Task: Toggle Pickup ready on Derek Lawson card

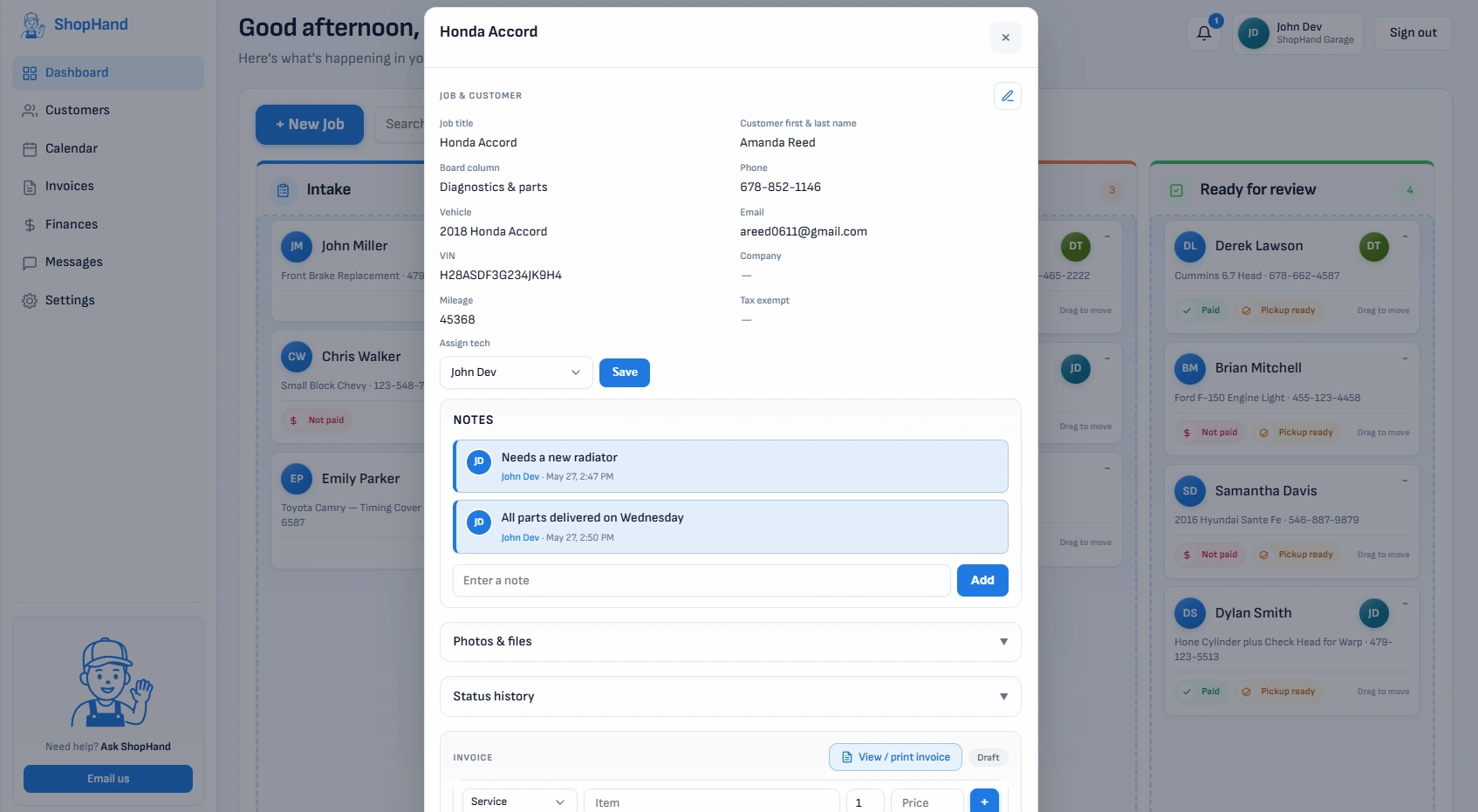Action: [1278, 310]
